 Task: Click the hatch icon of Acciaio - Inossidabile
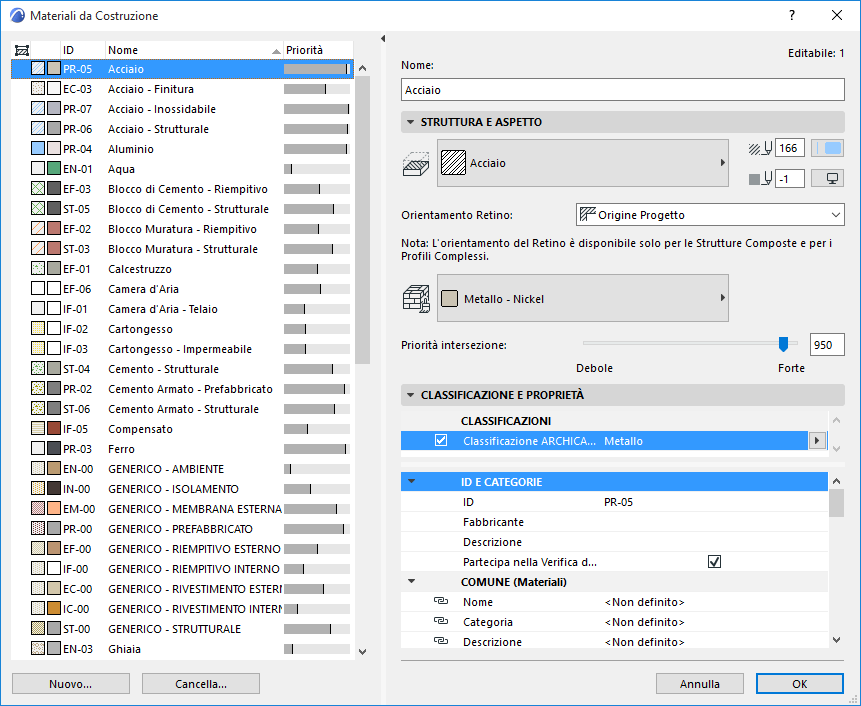38,108
